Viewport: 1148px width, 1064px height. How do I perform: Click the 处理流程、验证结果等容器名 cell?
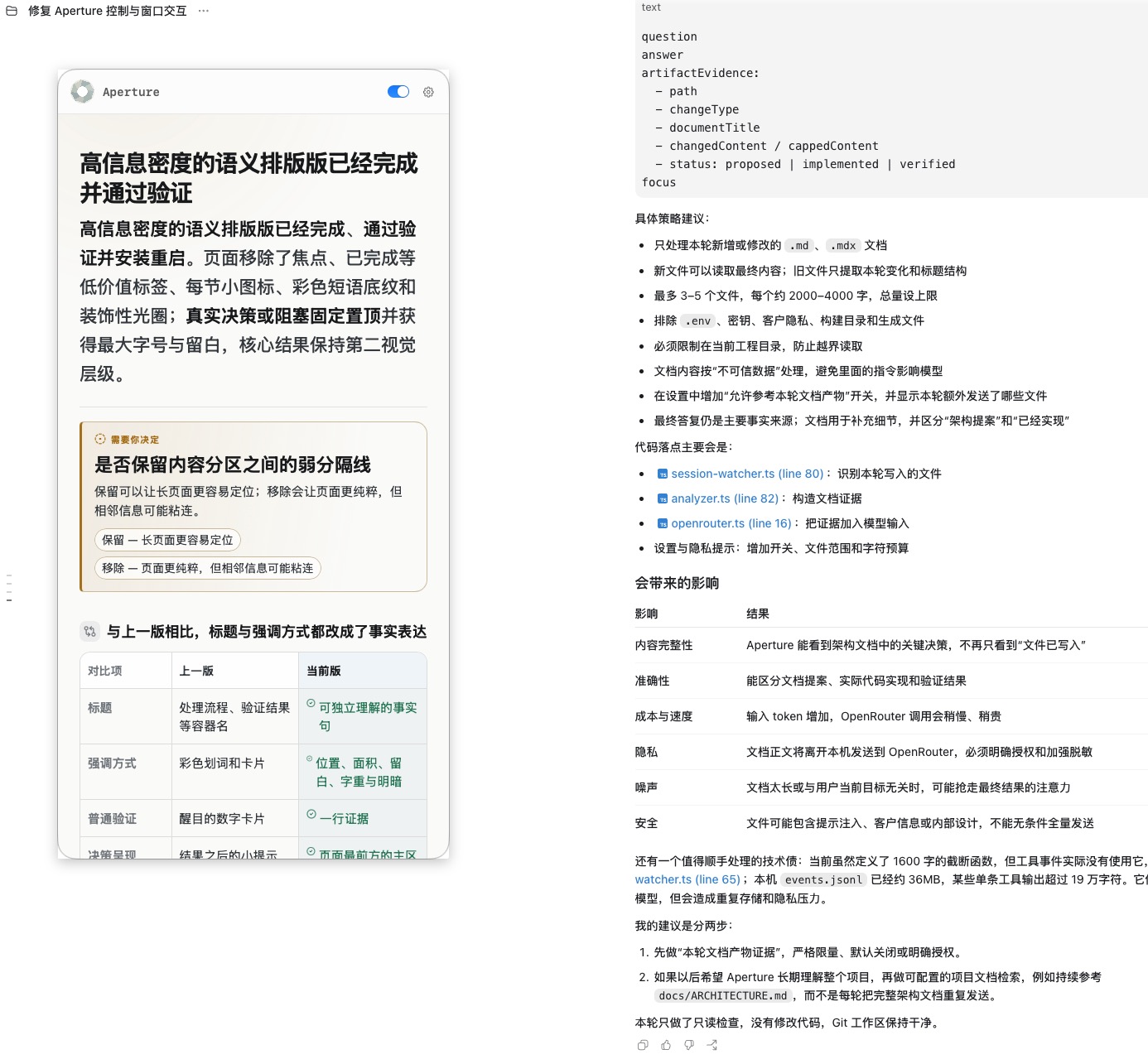tap(234, 717)
